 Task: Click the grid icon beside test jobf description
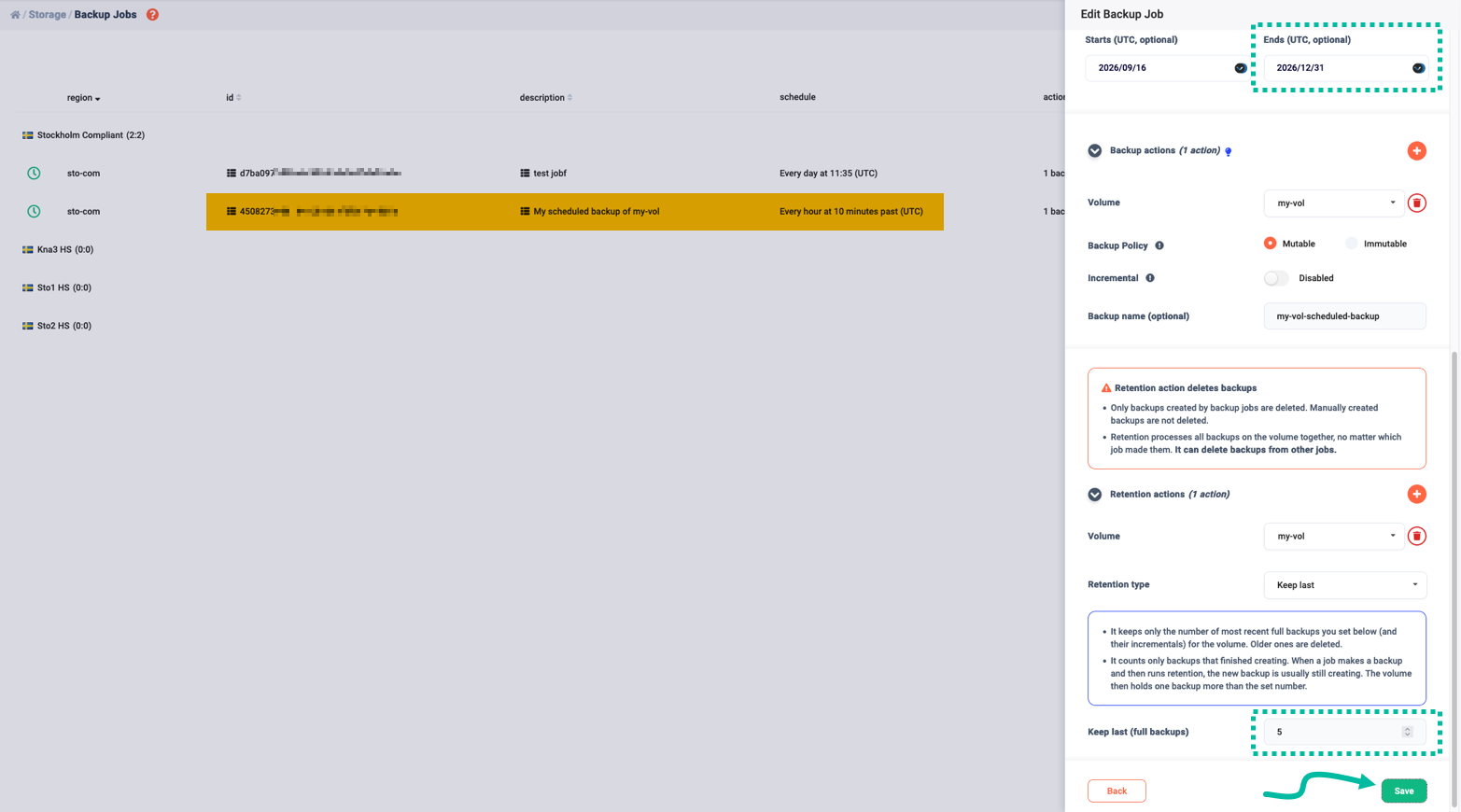(x=525, y=174)
